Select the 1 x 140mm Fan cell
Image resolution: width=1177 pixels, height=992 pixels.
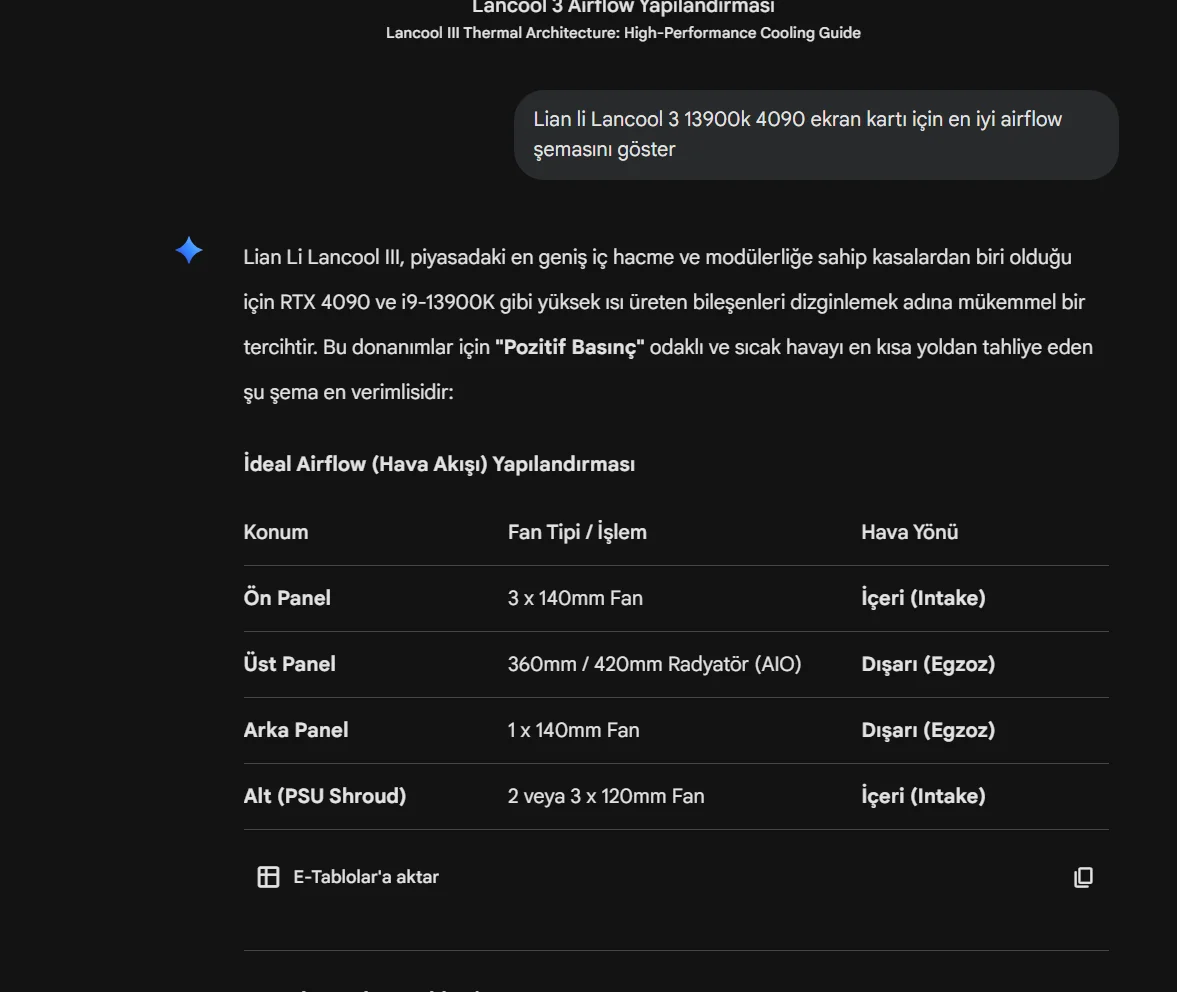tap(573, 730)
